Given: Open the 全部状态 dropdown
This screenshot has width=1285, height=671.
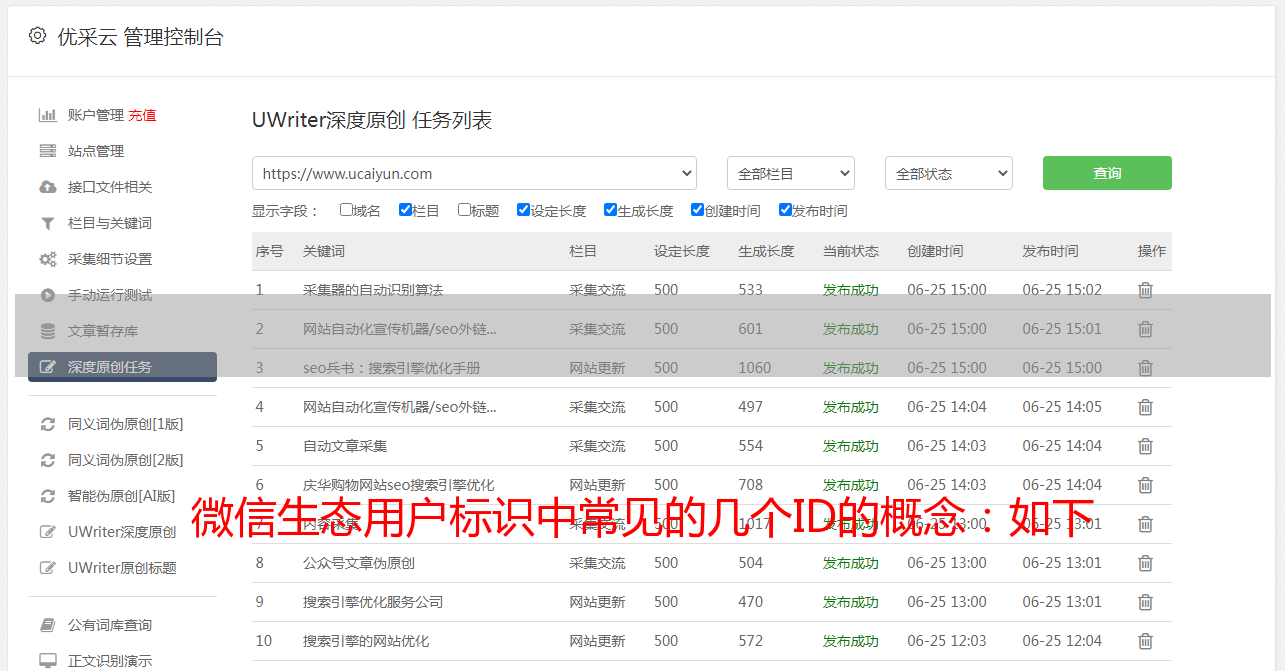Looking at the screenshot, I should coord(948,173).
